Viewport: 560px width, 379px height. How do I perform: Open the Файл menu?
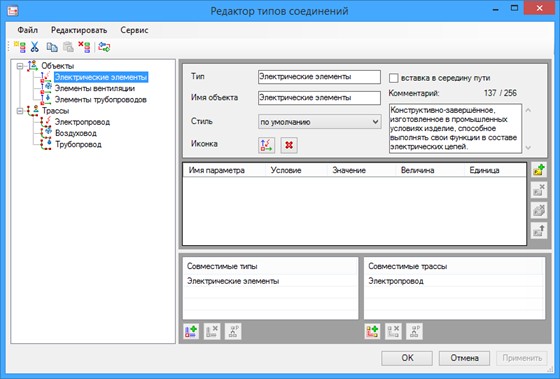(x=28, y=30)
